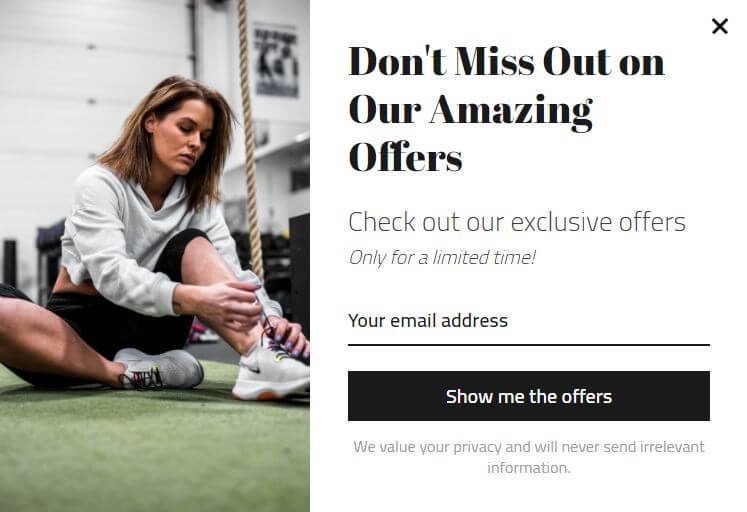Image resolution: width=747 pixels, height=512 pixels.
Task: Click the white sneaker being laced up
Action: tap(270, 371)
